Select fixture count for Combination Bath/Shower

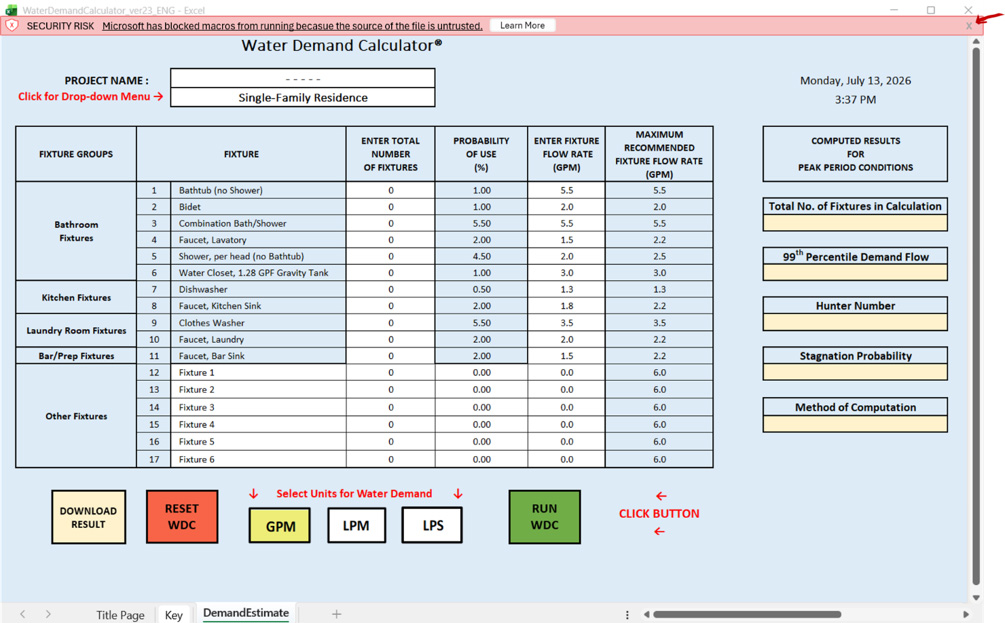point(390,224)
